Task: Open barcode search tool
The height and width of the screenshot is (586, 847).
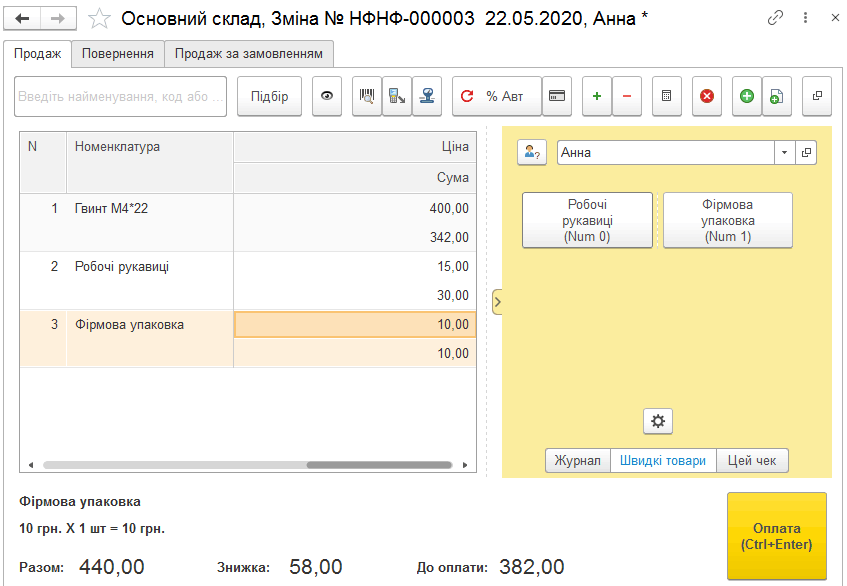Action: point(367,96)
